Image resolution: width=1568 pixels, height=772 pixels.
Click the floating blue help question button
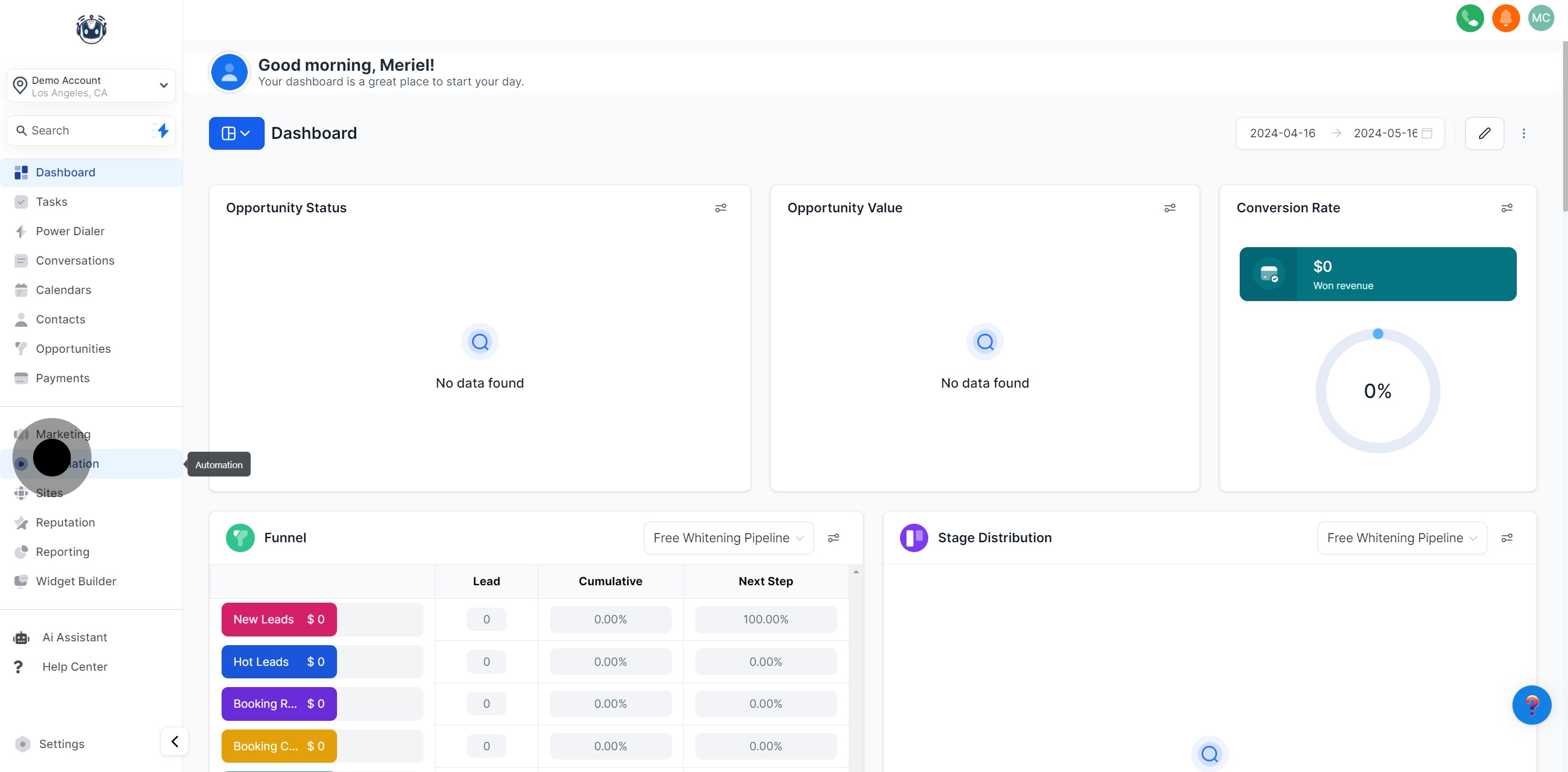click(x=1531, y=705)
